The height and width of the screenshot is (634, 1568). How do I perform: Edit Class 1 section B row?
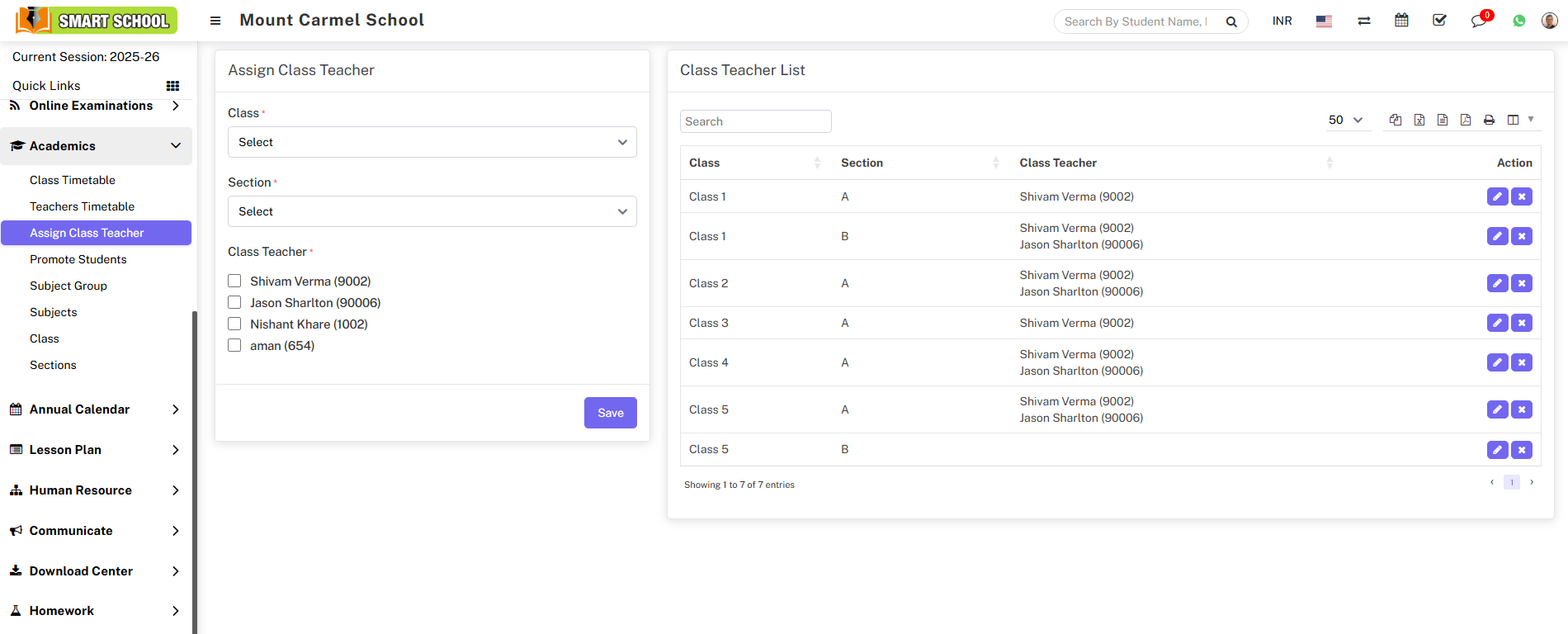[1498, 236]
